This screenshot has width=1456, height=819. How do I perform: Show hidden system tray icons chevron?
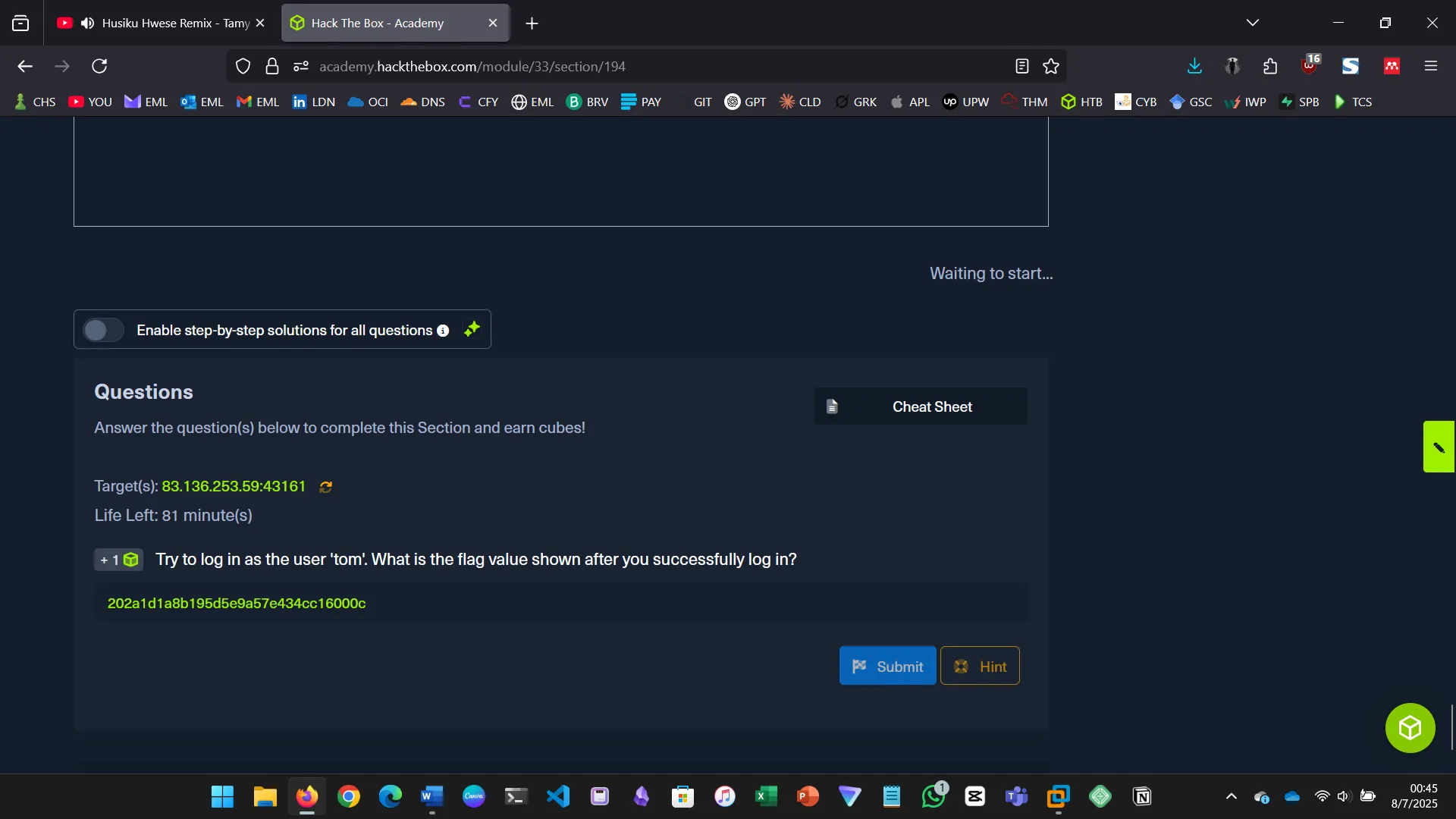coord(1231,796)
